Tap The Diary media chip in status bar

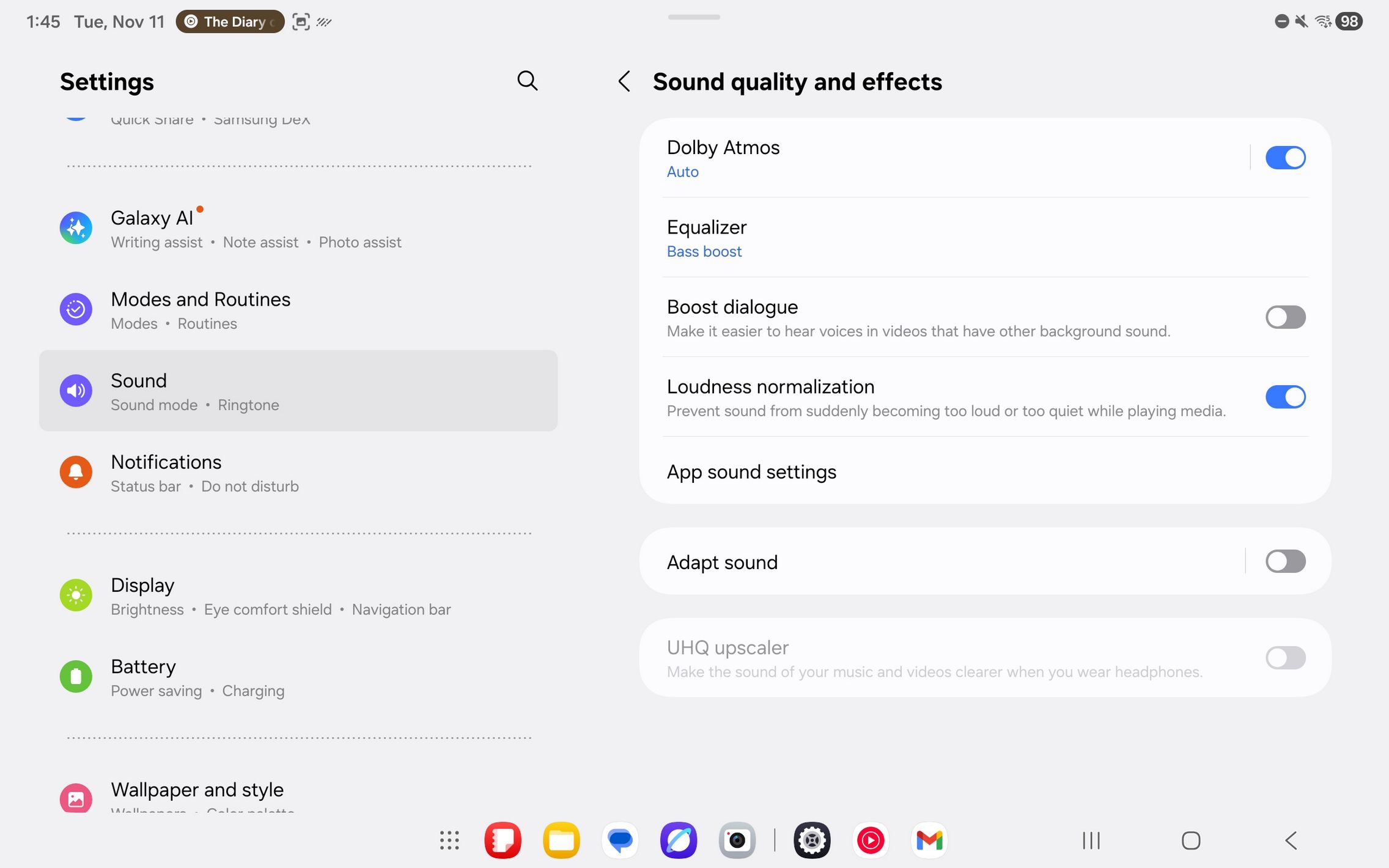point(230,22)
